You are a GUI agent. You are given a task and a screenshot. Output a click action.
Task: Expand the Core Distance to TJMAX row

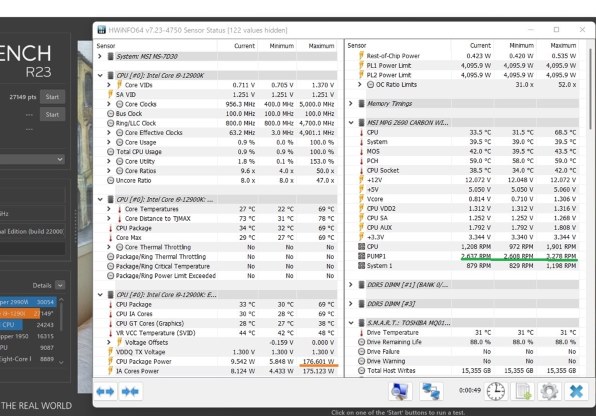[x=109, y=218]
